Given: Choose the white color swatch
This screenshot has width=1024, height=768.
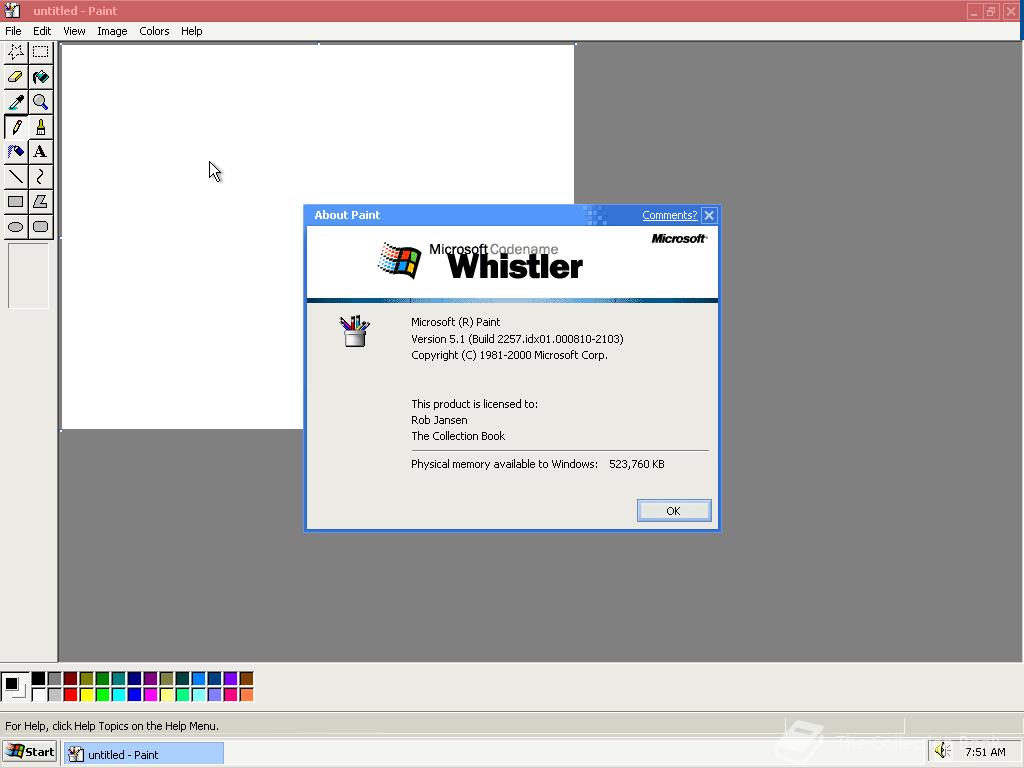Looking at the screenshot, I should 39,694.
